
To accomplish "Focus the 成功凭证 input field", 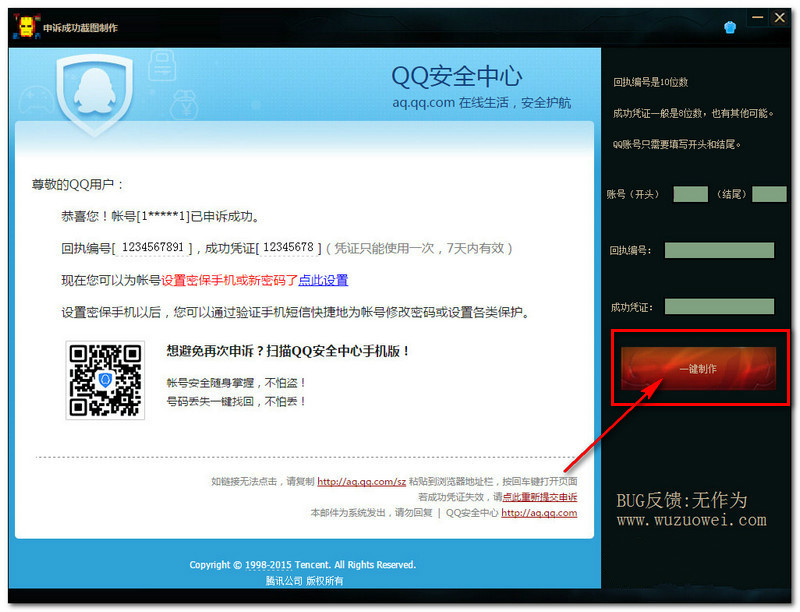I will pos(719,306).
